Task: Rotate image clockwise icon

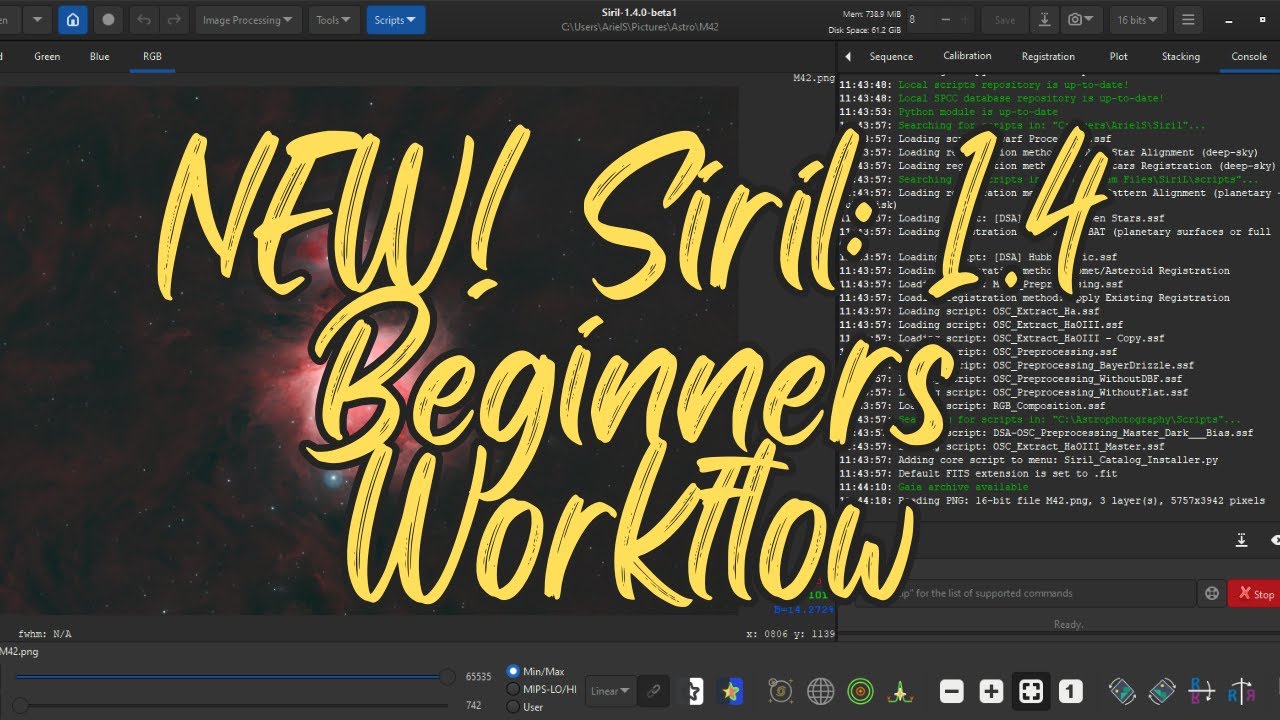Action: tap(1162, 691)
